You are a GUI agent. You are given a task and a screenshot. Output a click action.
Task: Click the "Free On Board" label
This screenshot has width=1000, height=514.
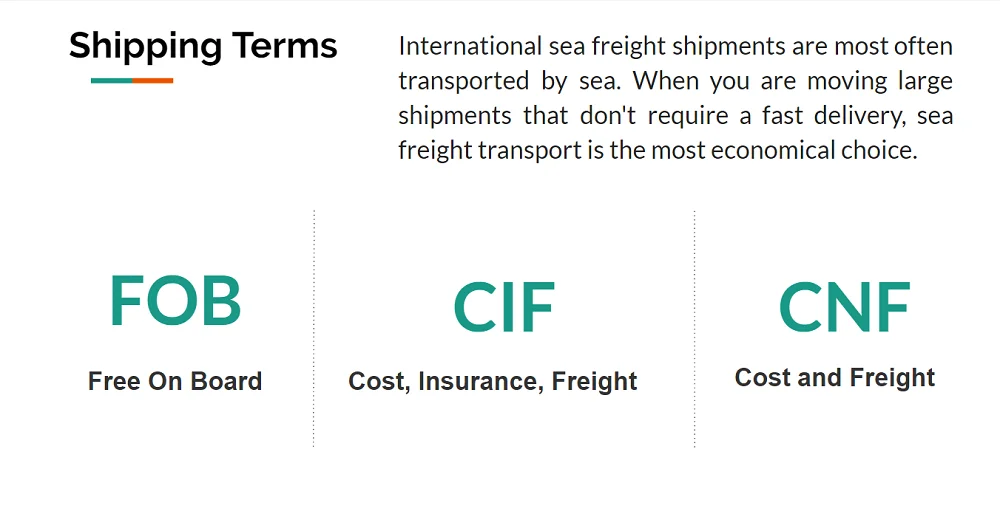pyautogui.click(x=175, y=381)
